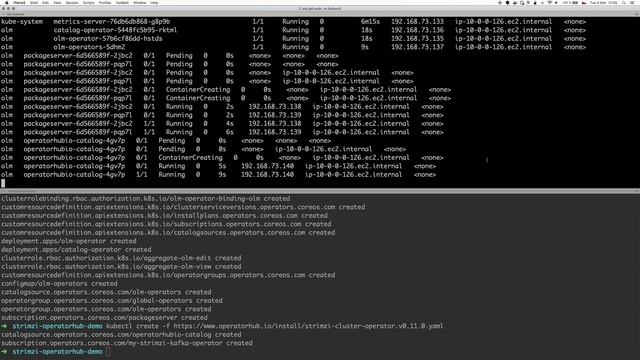The image size is (640, 360).
Task: Click the iTerm2 window title text
Action: pyautogui.click(x=320, y=9)
